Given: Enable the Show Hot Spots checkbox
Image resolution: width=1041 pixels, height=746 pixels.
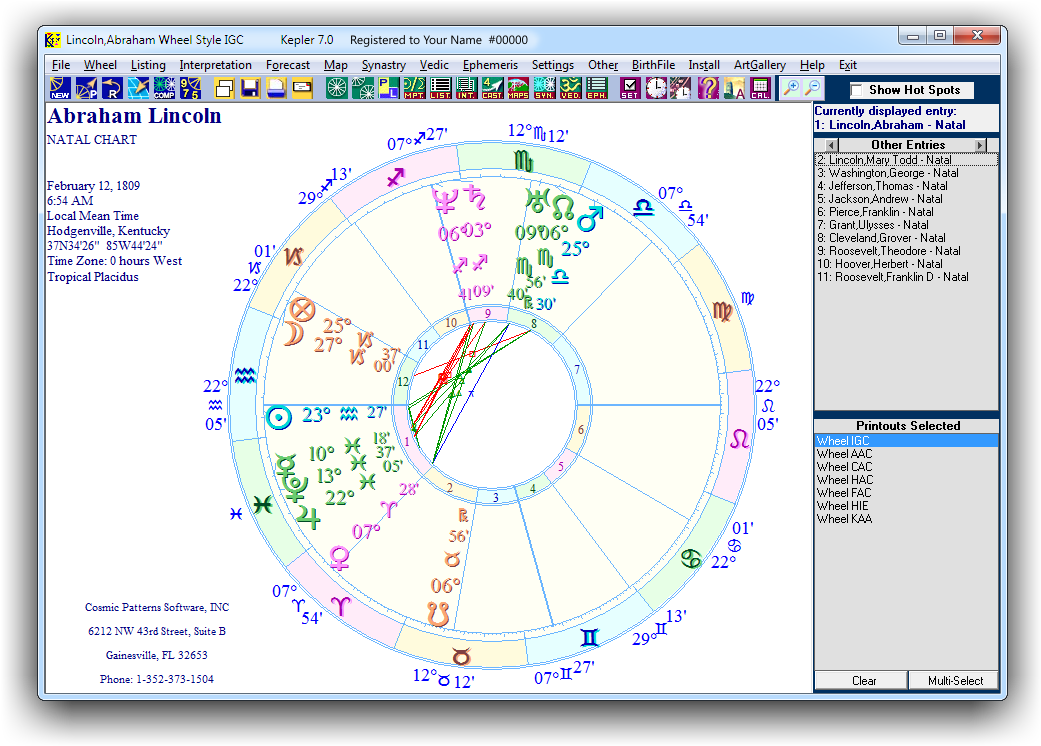Looking at the screenshot, I should point(856,89).
